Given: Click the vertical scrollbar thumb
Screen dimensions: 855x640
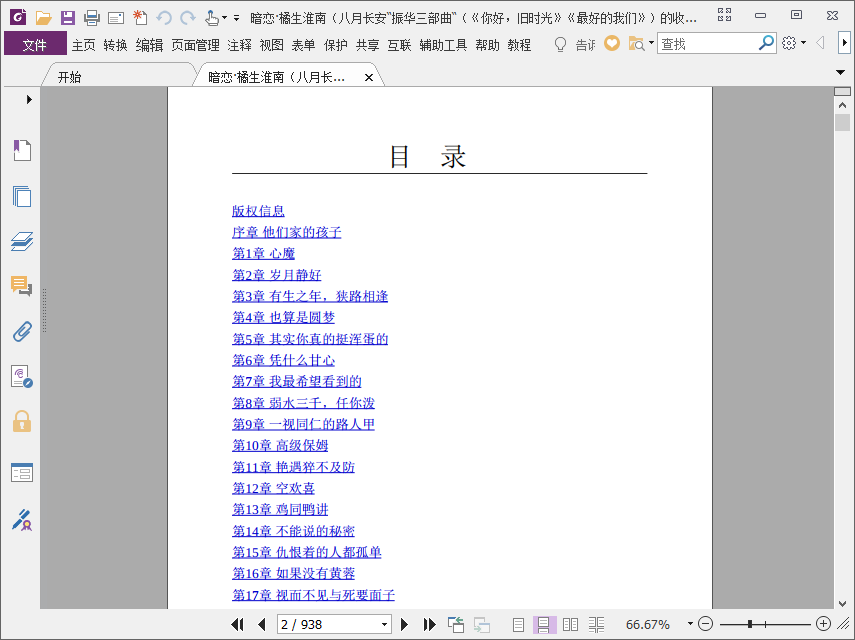Looking at the screenshot, I should [x=842, y=122].
